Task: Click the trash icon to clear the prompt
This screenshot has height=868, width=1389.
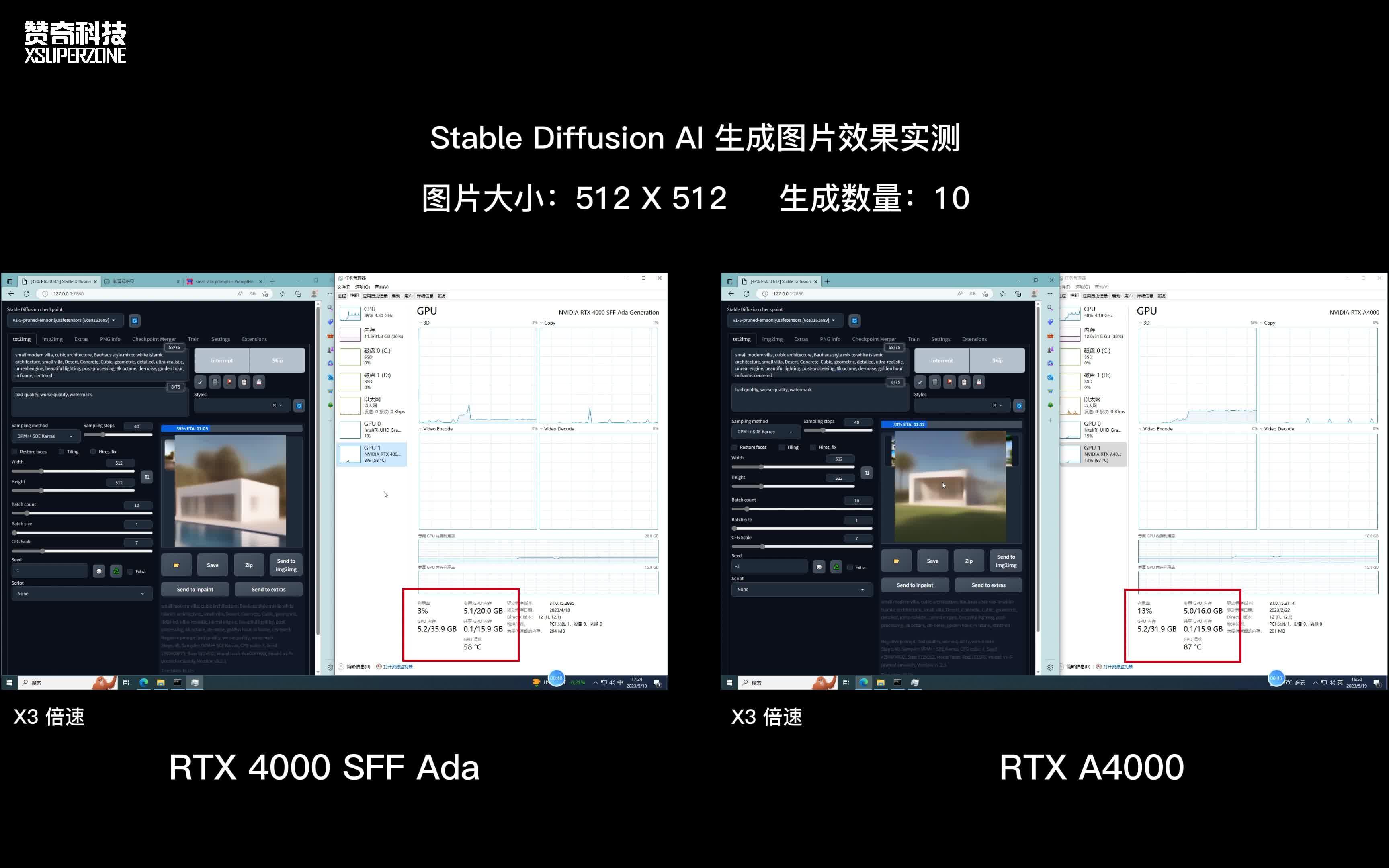Action: (215, 382)
